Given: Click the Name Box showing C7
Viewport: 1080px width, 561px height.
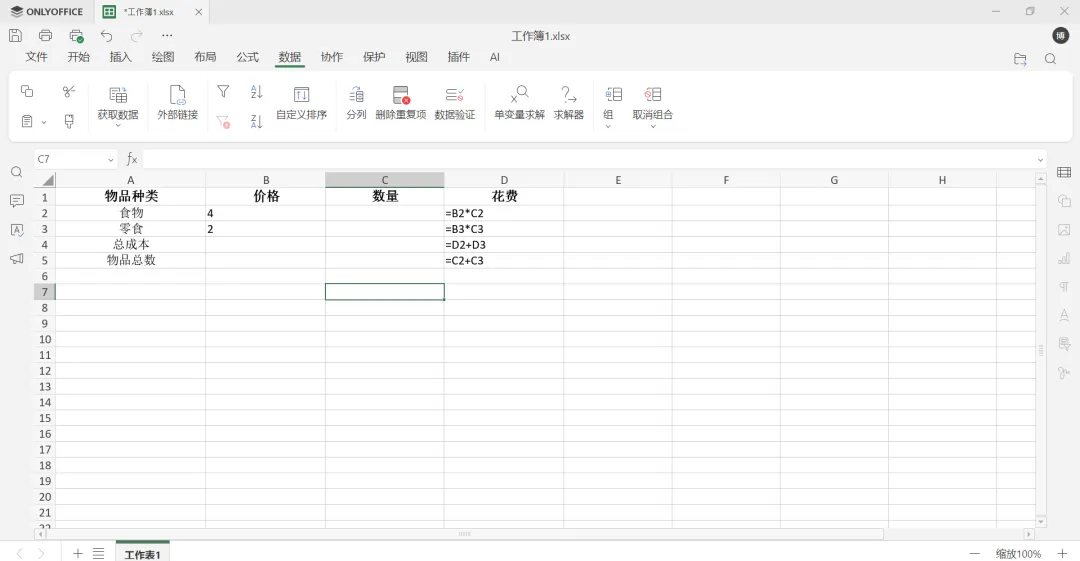Looking at the screenshot, I should click(x=70, y=160).
